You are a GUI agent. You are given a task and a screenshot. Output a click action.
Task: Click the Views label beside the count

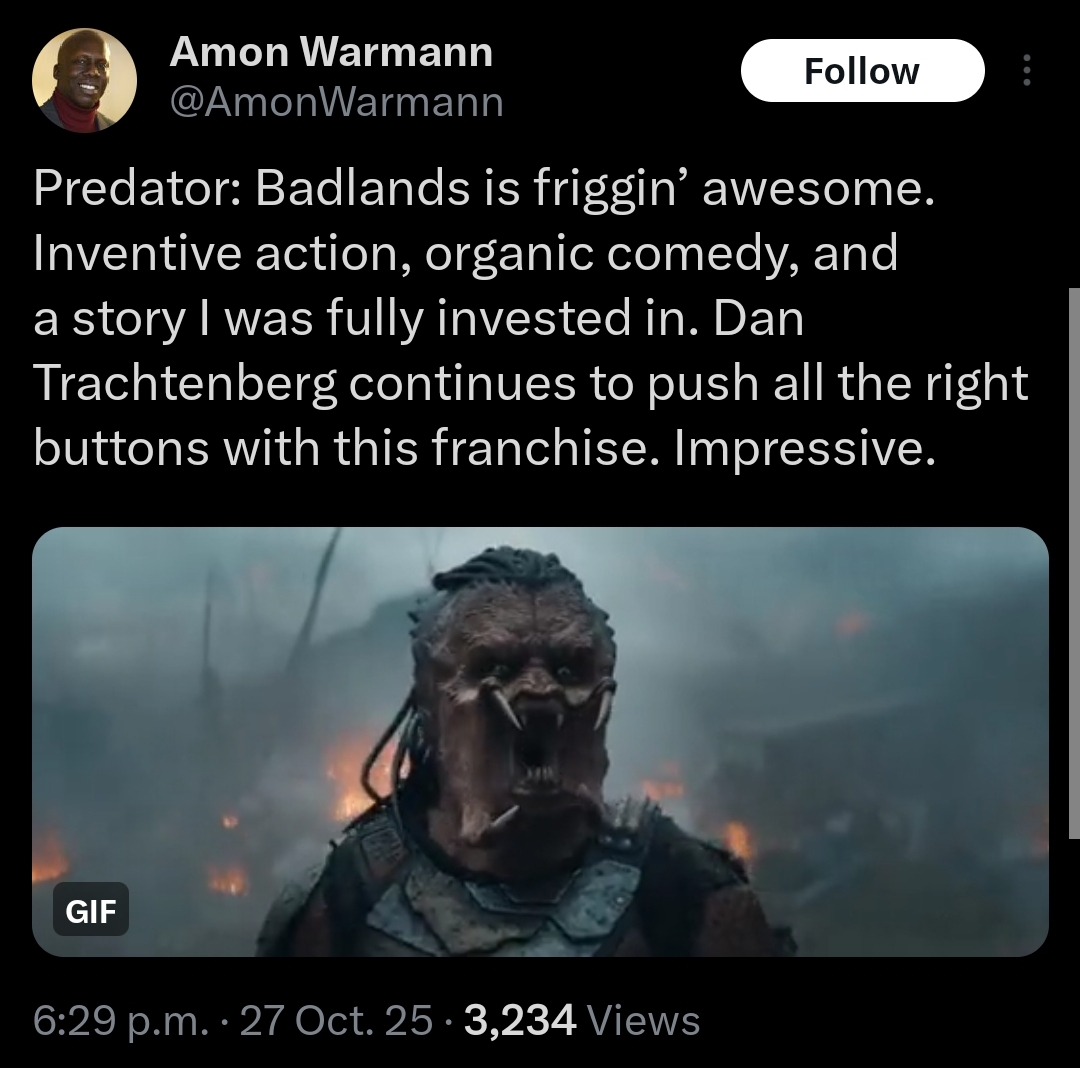coord(642,1020)
